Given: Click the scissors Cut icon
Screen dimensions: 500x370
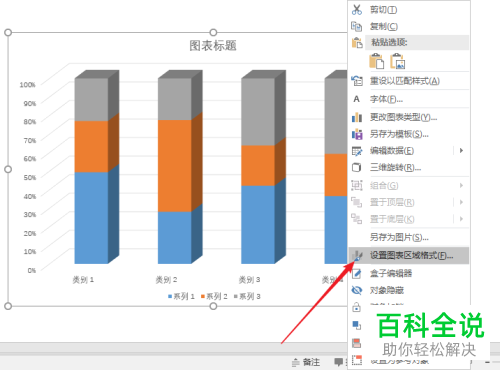Looking at the screenshot, I should click(357, 10).
